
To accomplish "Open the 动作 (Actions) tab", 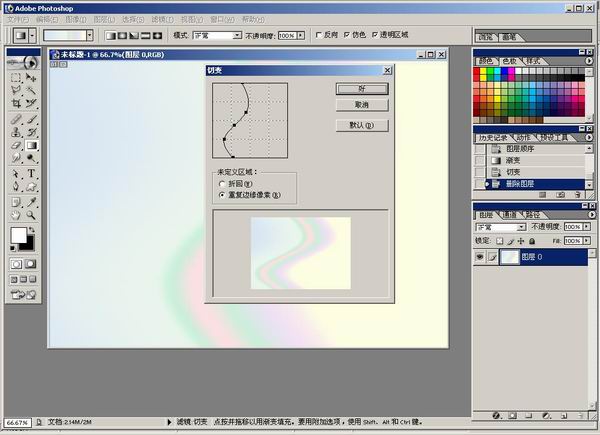I will 525,137.
